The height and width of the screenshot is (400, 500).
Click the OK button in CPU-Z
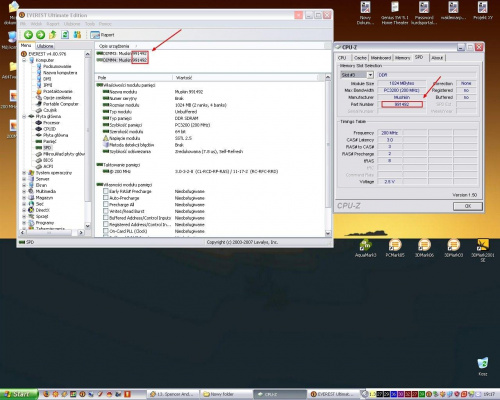tap(468, 206)
